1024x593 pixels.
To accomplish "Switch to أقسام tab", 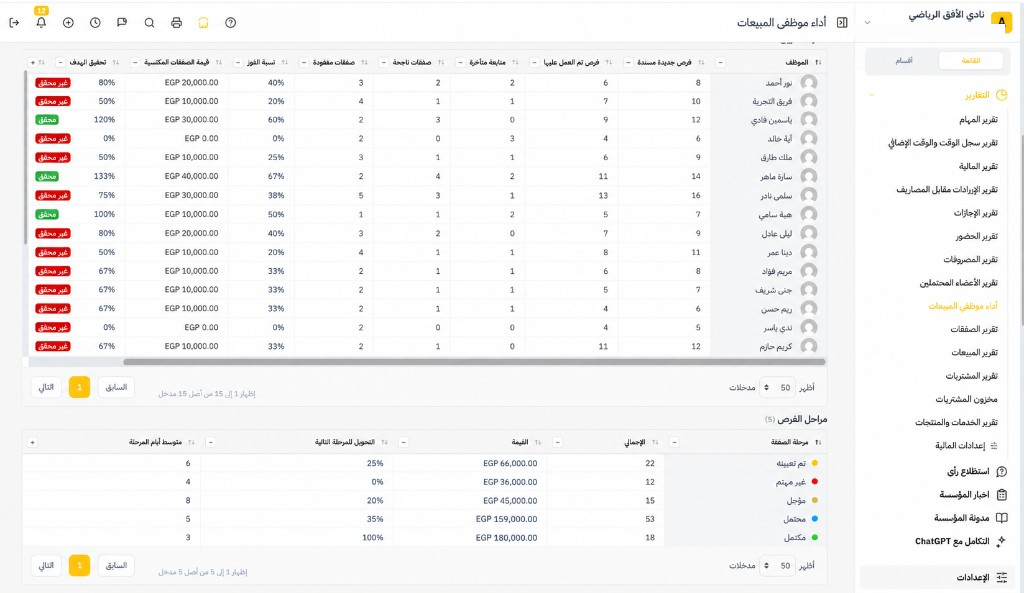I will coord(904,61).
